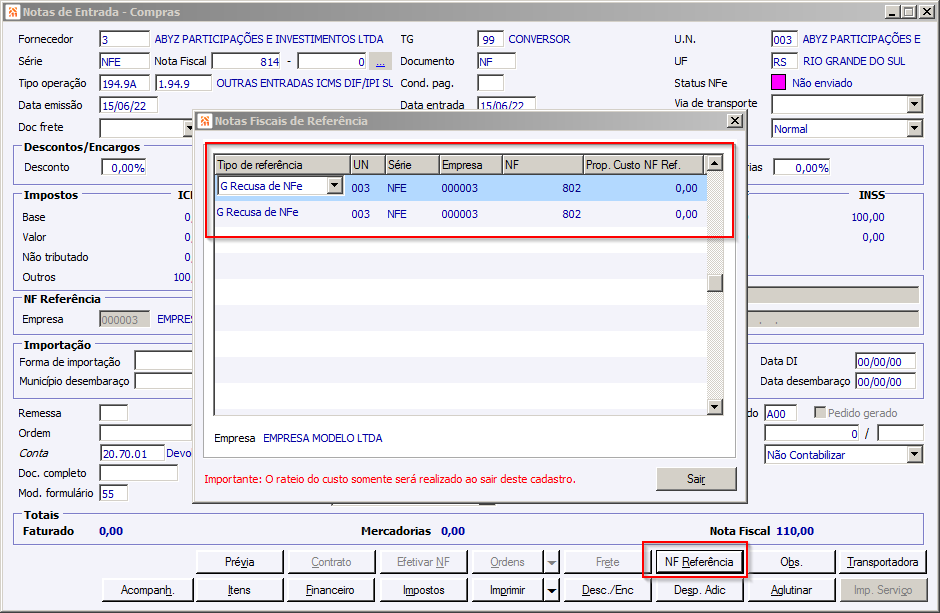Click the grid scrollbar up arrow

click(x=714, y=163)
